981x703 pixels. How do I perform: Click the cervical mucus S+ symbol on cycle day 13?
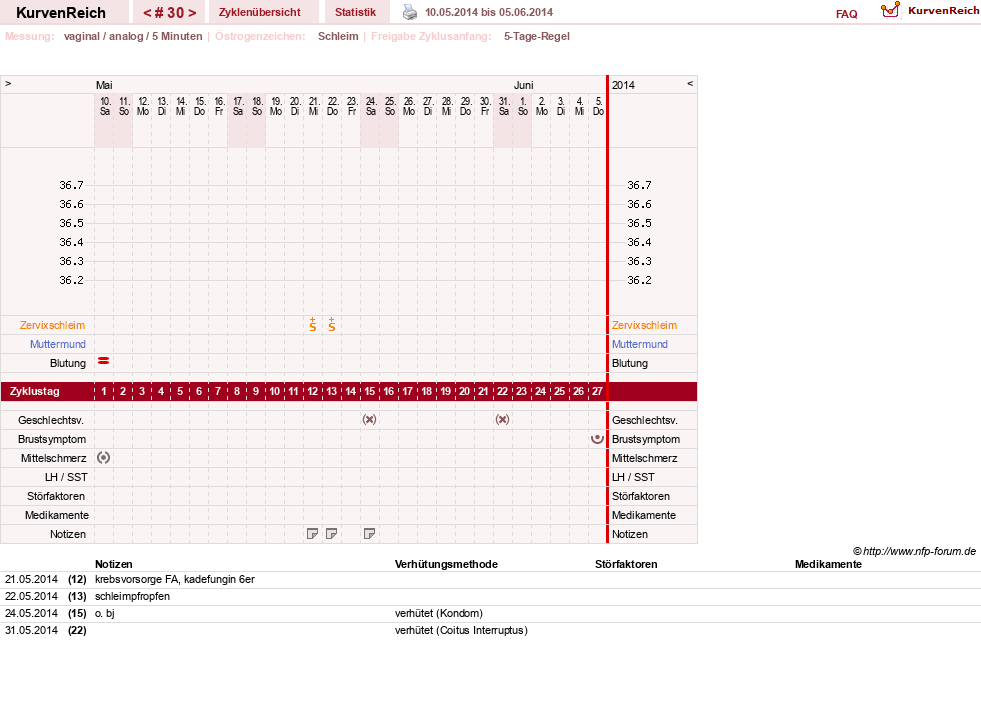click(332, 325)
